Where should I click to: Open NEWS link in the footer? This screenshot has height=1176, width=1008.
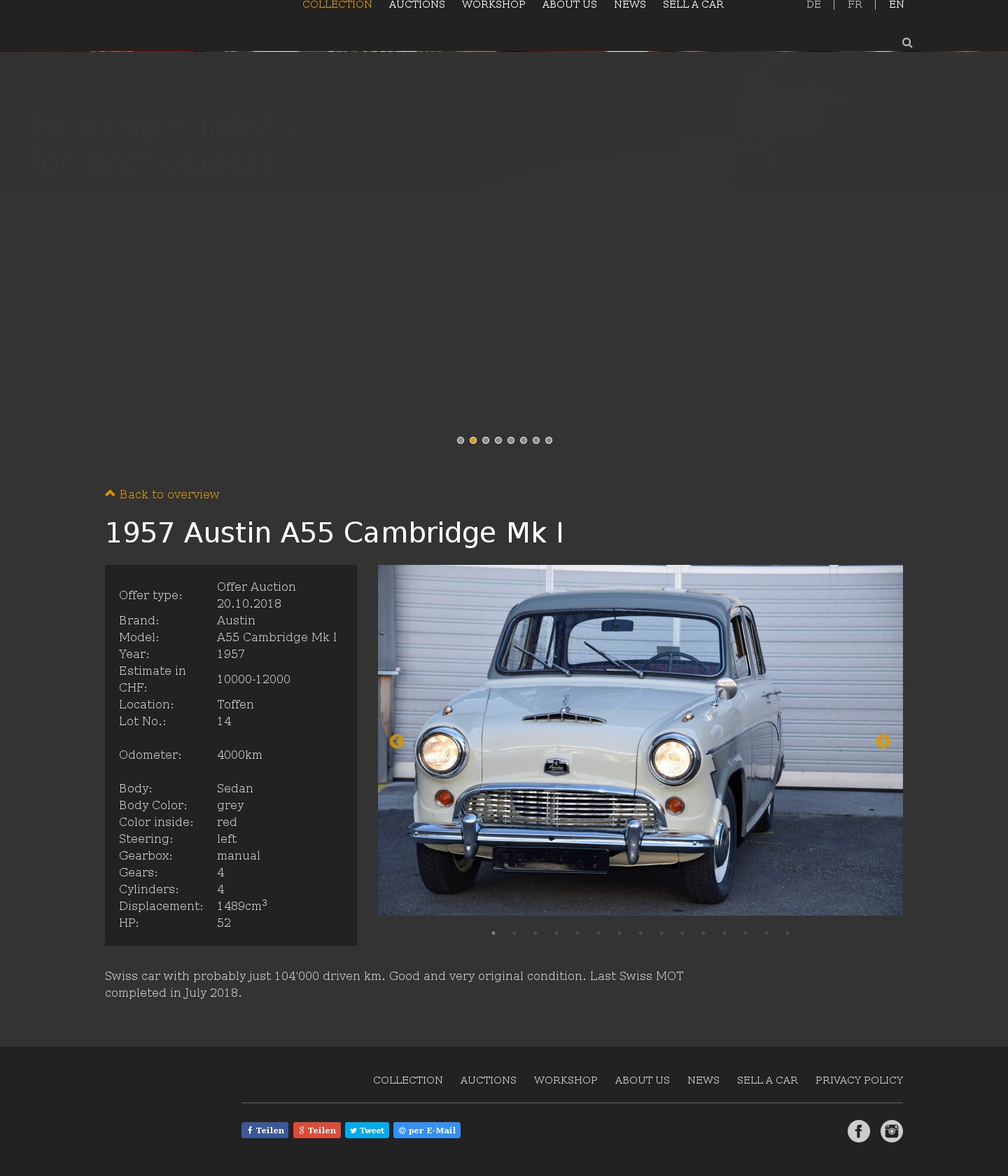703,1080
